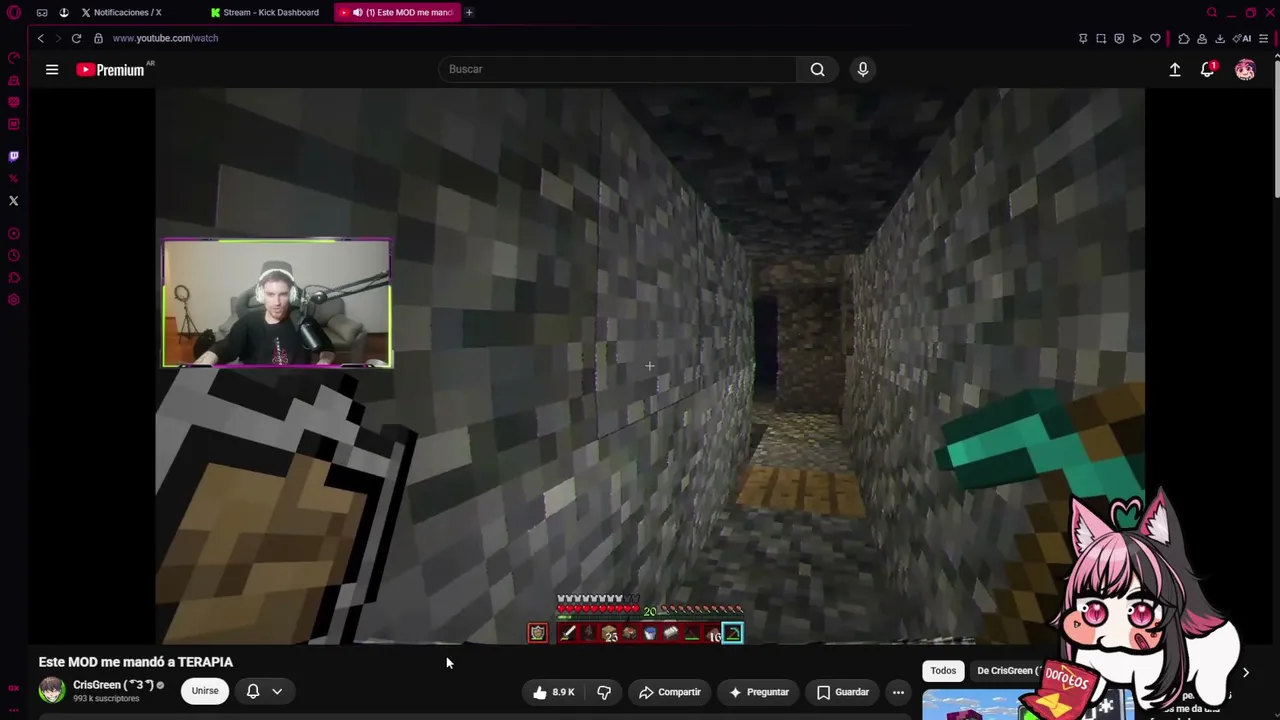The height and width of the screenshot is (720, 1280).
Task: Open sidebar Settings gear icon
Action: pyautogui.click(x=14, y=299)
